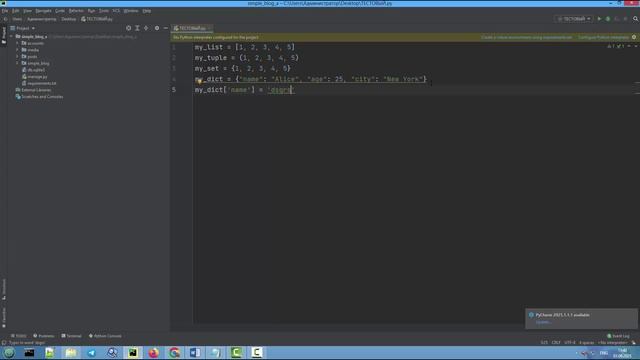The width and height of the screenshot is (640, 360).
Task: Click on code line my_list
Action: (x=244, y=47)
